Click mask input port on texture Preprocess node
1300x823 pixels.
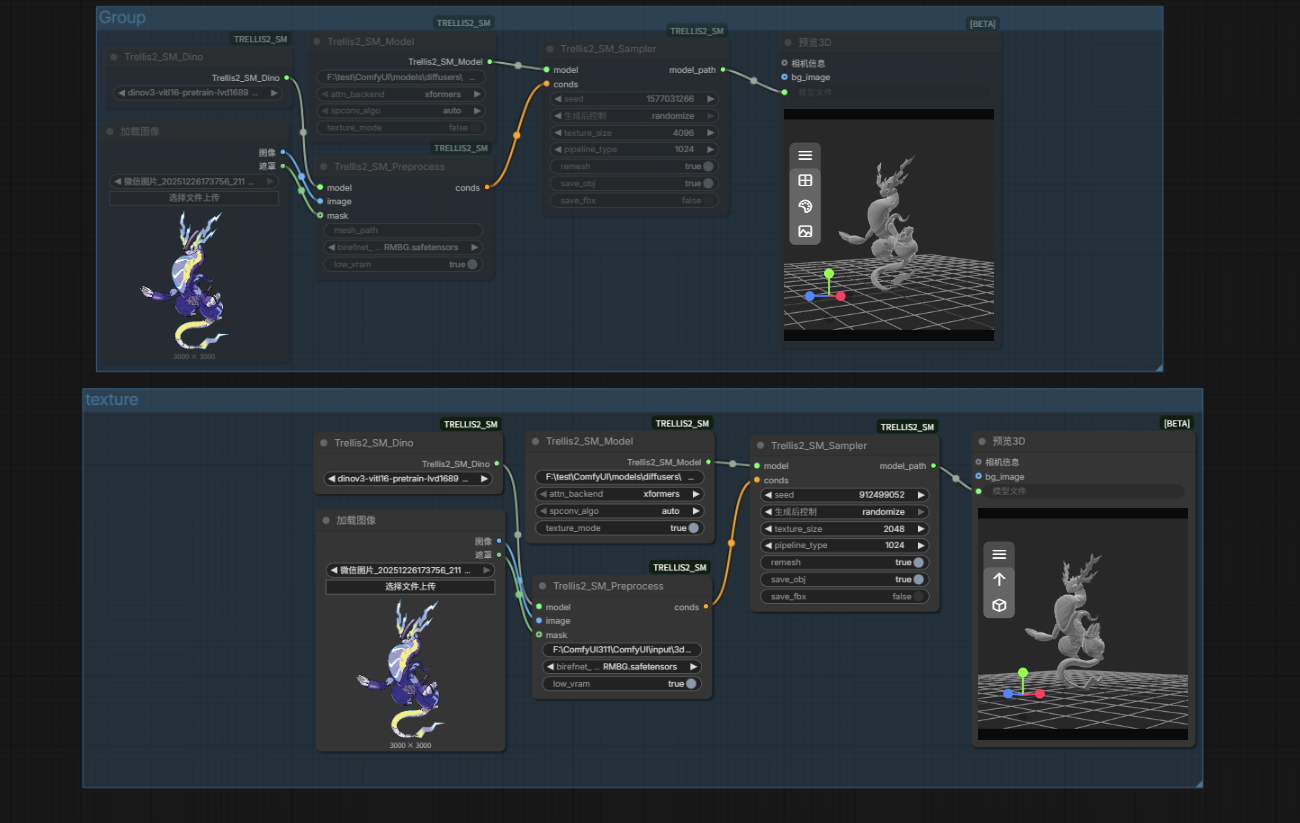(x=538, y=635)
